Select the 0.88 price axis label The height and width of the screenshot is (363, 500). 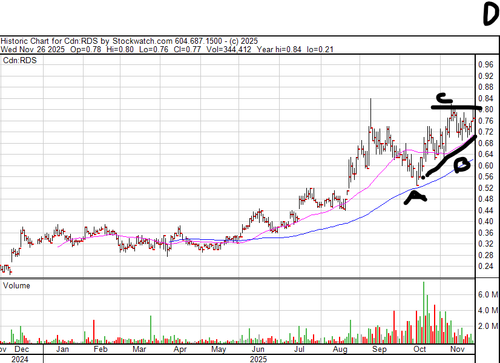[486, 87]
